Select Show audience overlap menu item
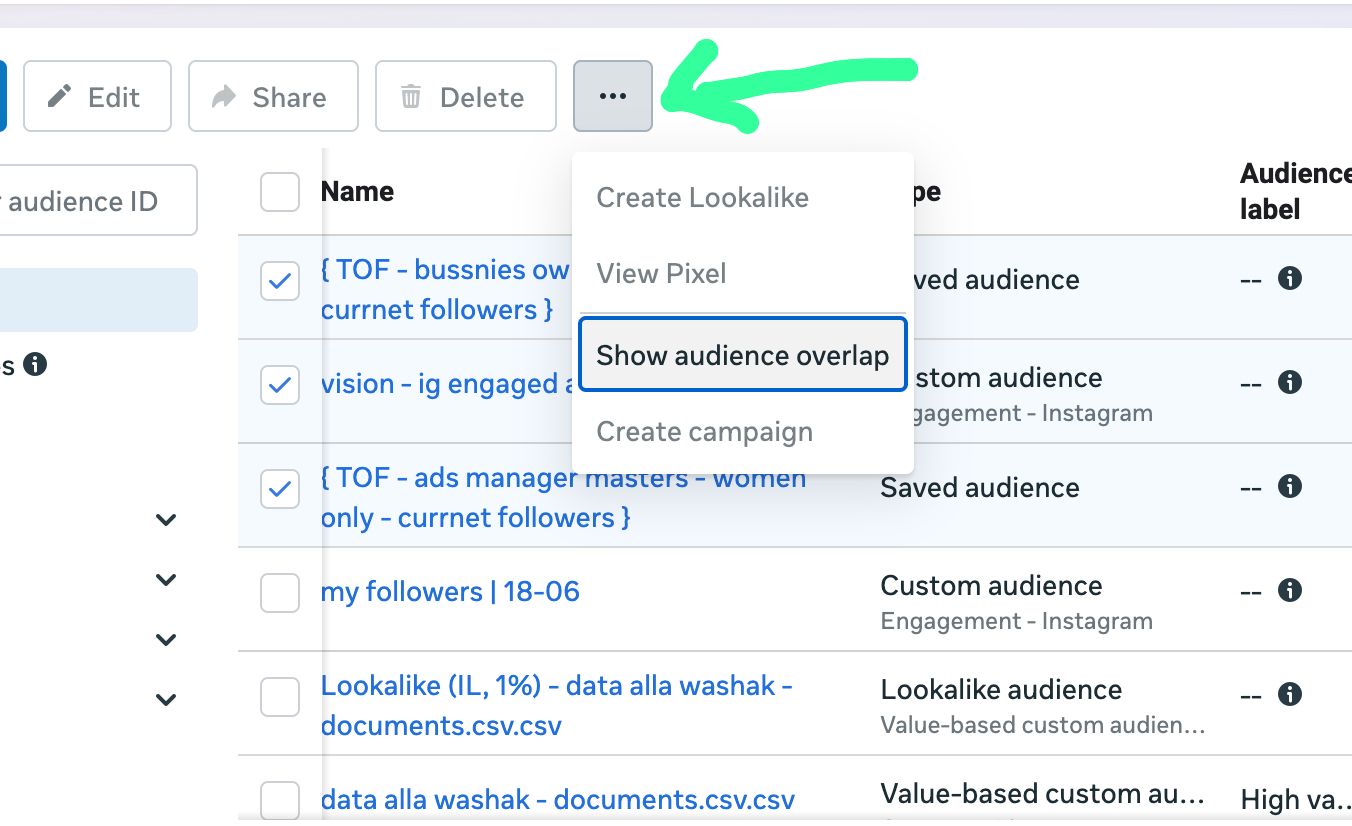Screen dimensions: 1352x826 coord(742,355)
